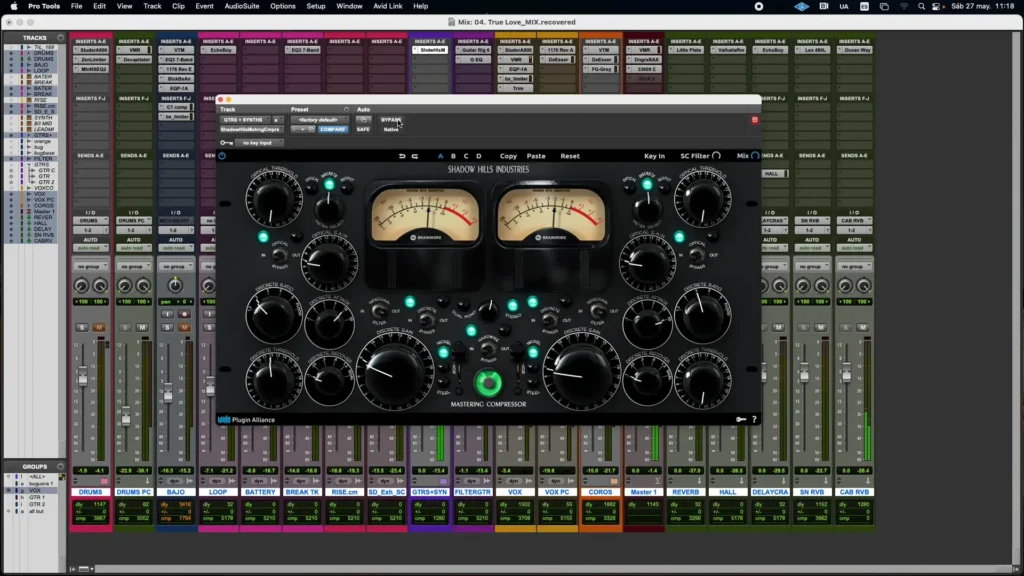Click the Mix knob icon
The width and height of the screenshot is (1024, 576).
[755, 156]
